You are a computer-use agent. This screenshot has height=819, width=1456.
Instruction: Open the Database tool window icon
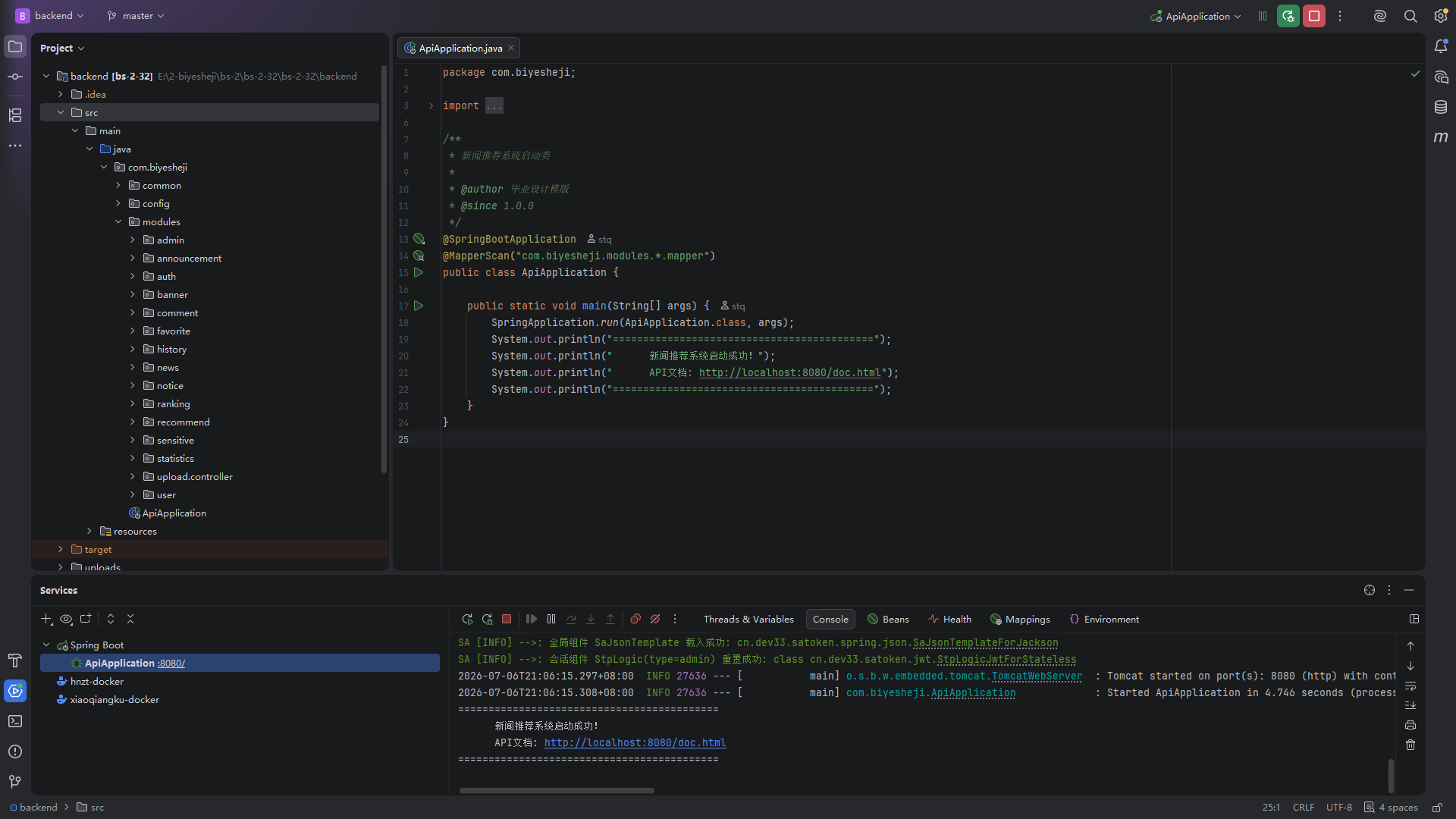coord(1441,107)
